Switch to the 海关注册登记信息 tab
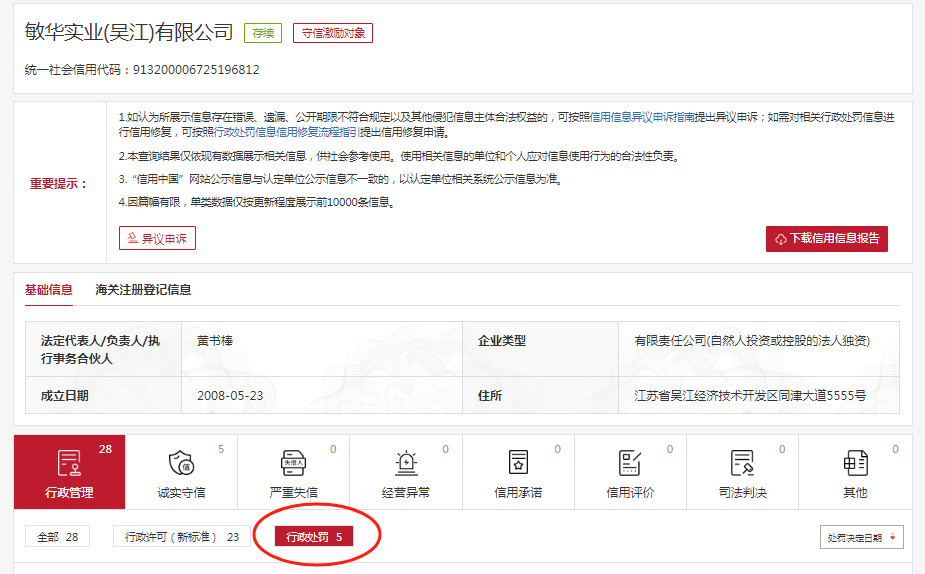 click(x=143, y=290)
